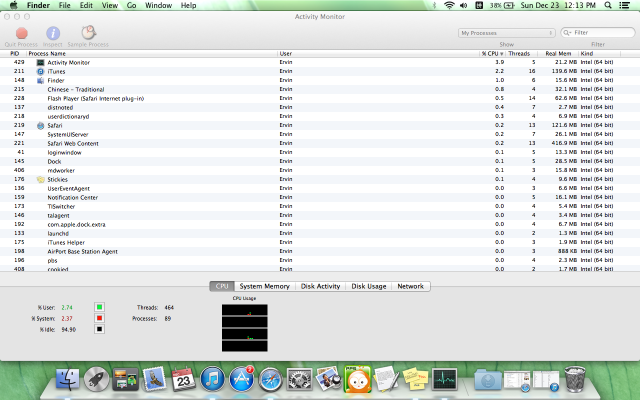Click the Filter magnifier dropdown arrow
The width and height of the screenshot is (640, 400).
(567, 33)
